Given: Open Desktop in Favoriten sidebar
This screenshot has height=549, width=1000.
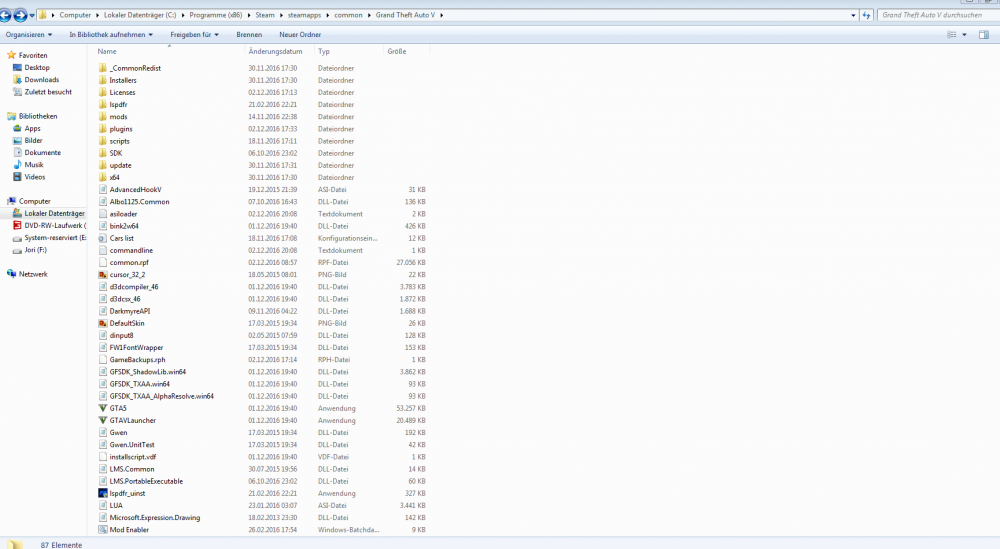Looking at the screenshot, I should click(37, 68).
